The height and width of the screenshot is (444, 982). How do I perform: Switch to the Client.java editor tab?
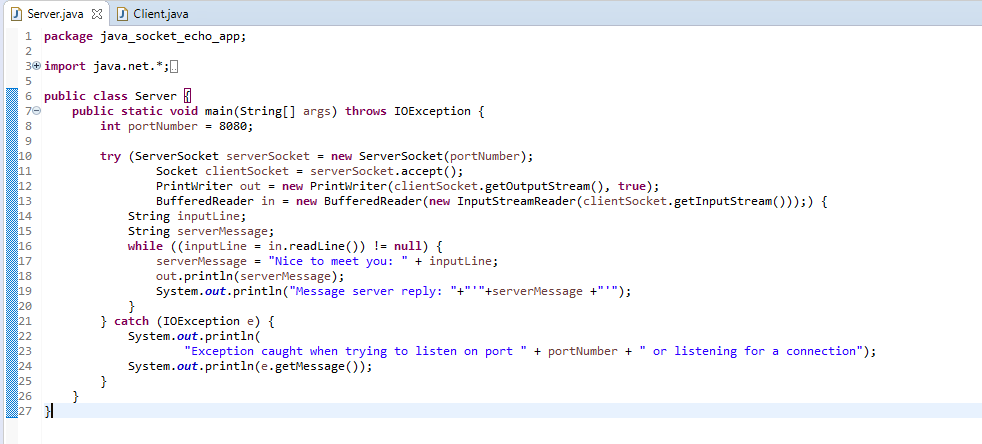[160, 14]
